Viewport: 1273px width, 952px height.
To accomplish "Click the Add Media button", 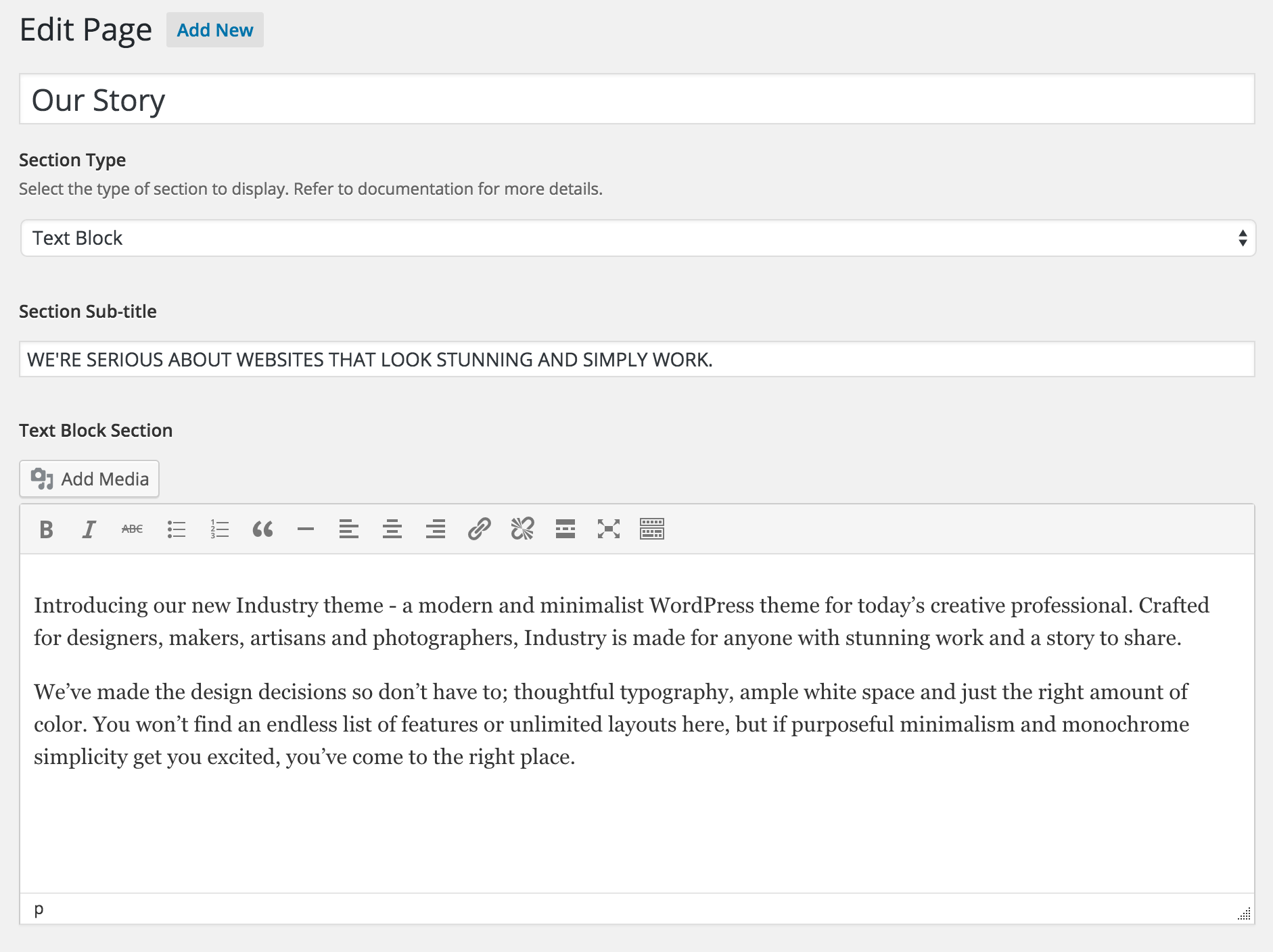I will point(89,479).
